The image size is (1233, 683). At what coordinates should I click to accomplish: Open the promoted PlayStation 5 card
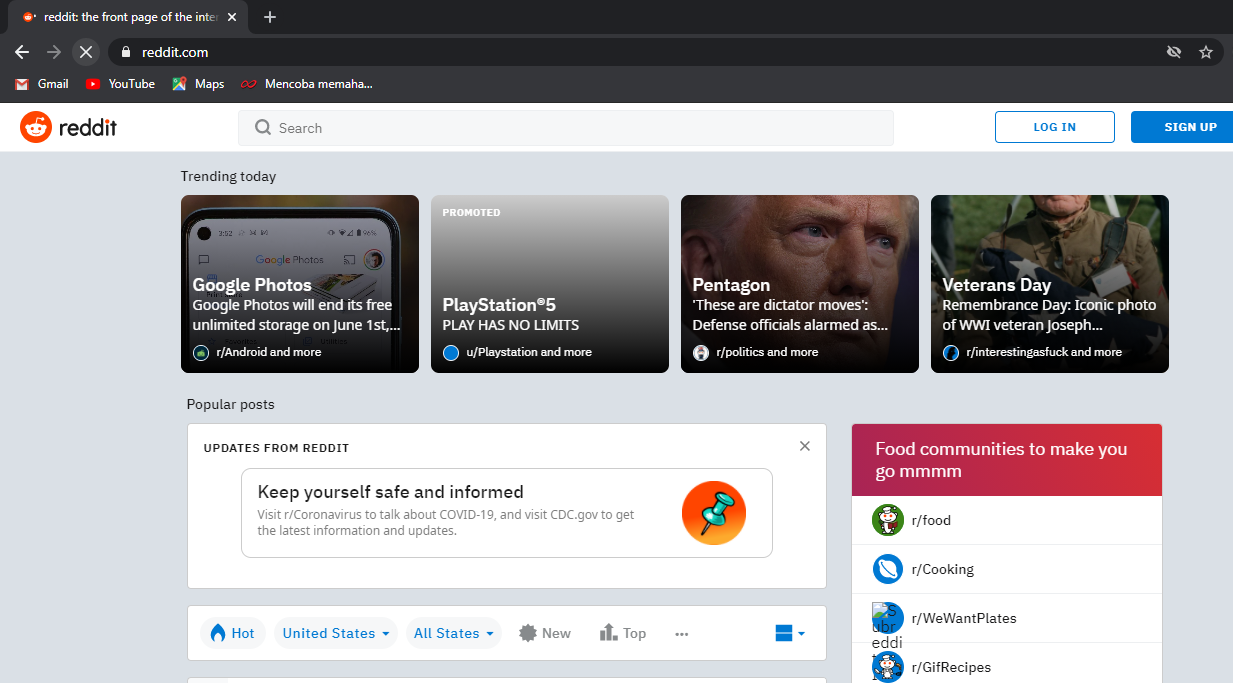(x=550, y=284)
